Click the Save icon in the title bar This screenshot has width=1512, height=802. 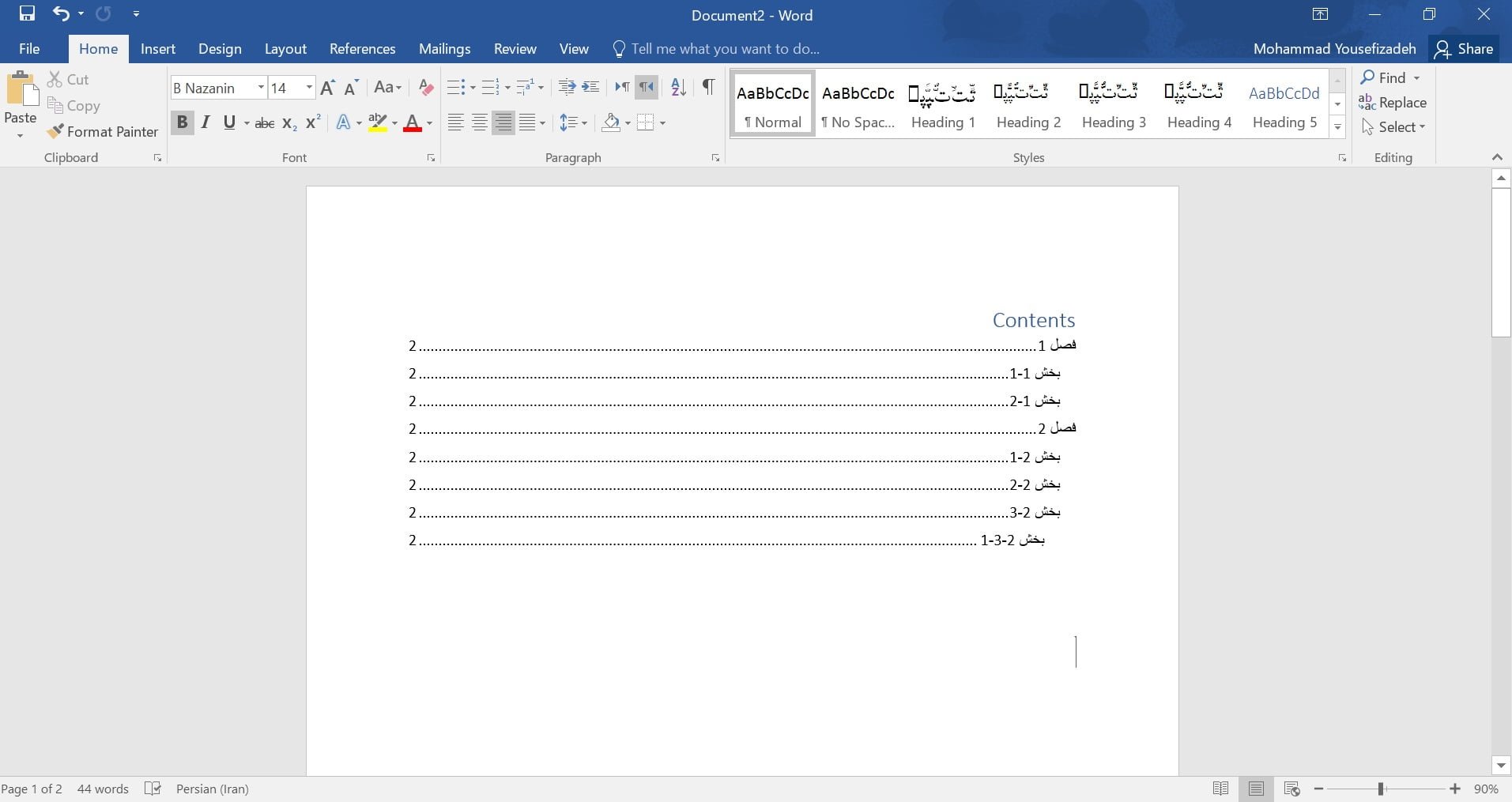(x=27, y=13)
